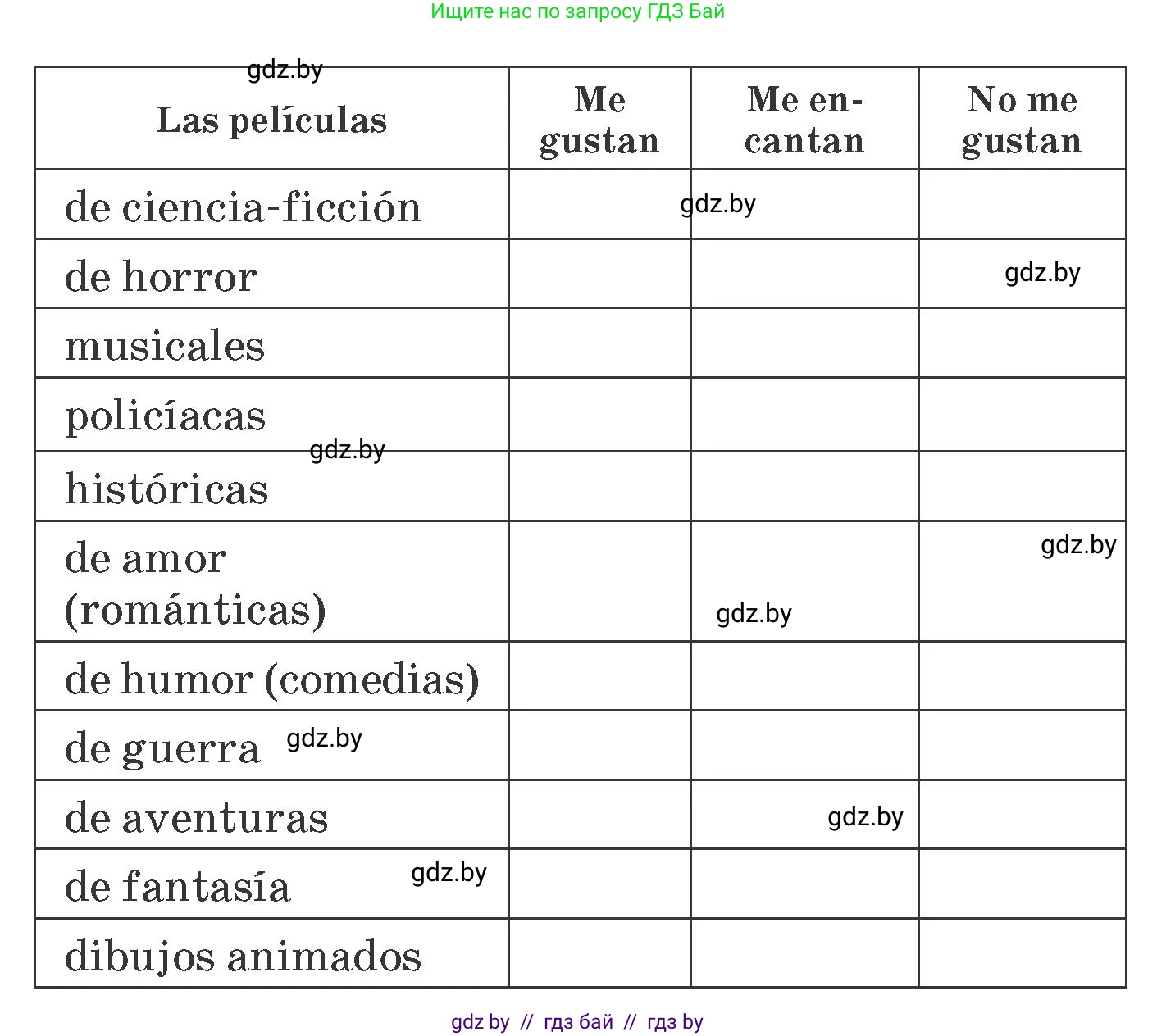Select the 'históricas' row label
This screenshot has height=1036, width=1157.
166,488
